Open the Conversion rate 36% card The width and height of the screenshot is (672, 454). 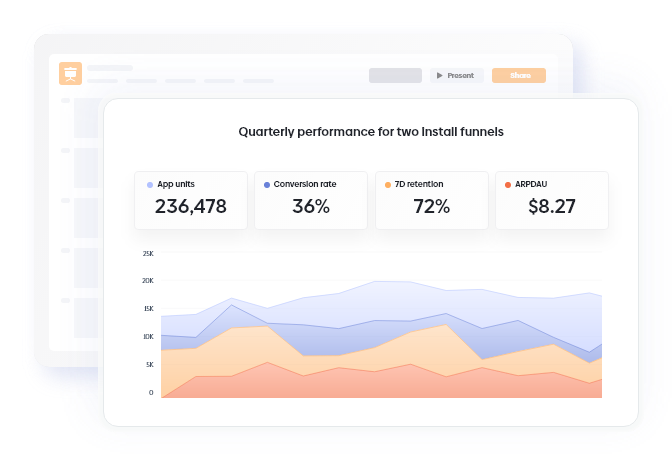[x=311, y=200]
